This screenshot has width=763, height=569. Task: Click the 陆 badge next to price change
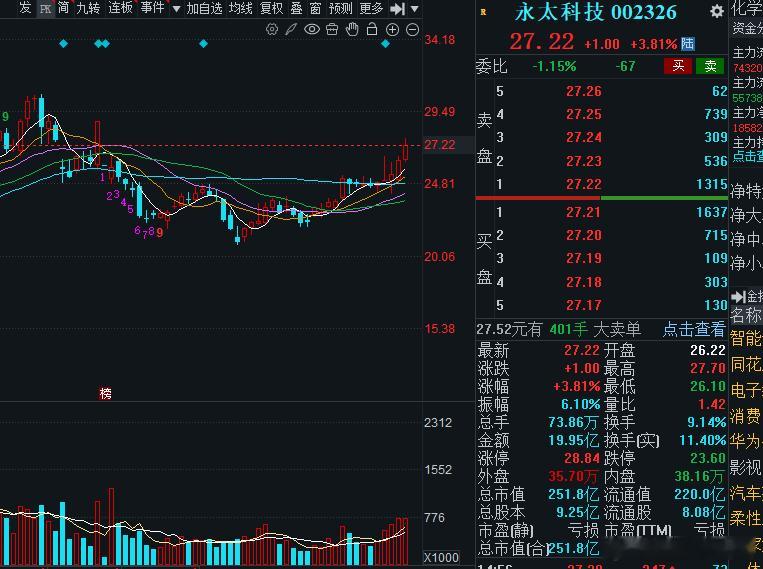[x=688, y=44]
